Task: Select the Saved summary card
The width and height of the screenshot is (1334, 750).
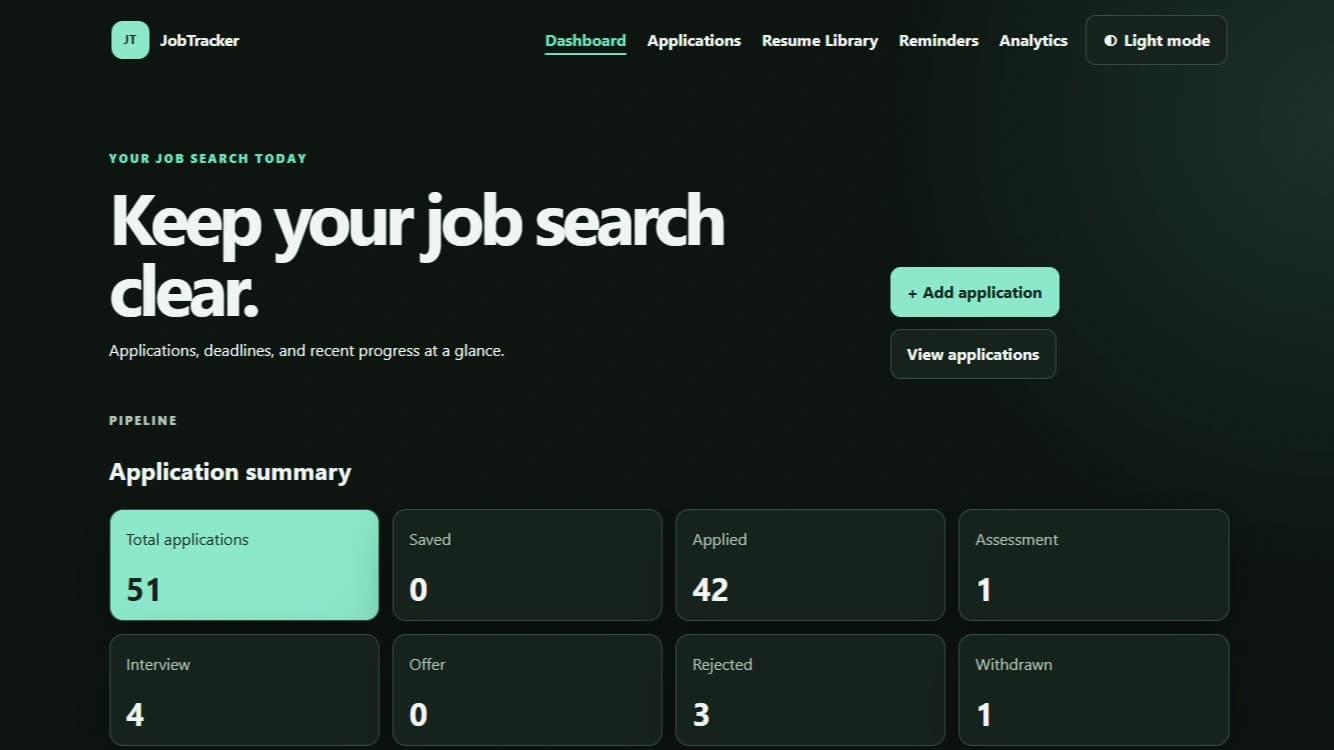Action: 527,565
